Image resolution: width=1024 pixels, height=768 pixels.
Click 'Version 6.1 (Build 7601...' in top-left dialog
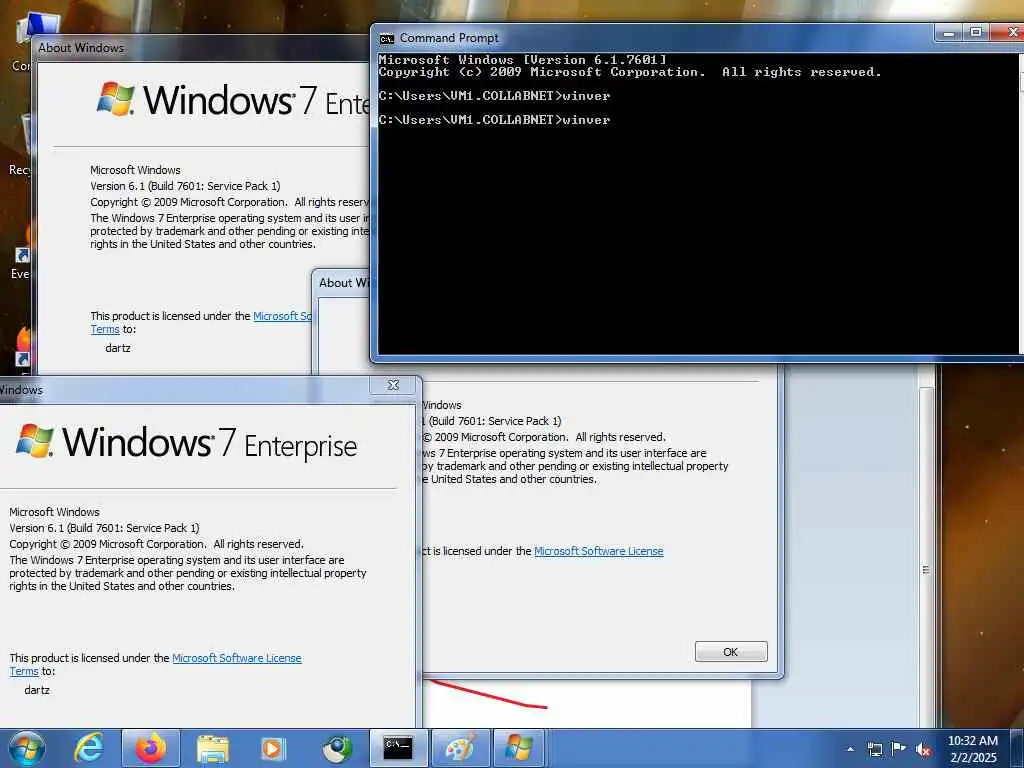click(x=185, y=186)
